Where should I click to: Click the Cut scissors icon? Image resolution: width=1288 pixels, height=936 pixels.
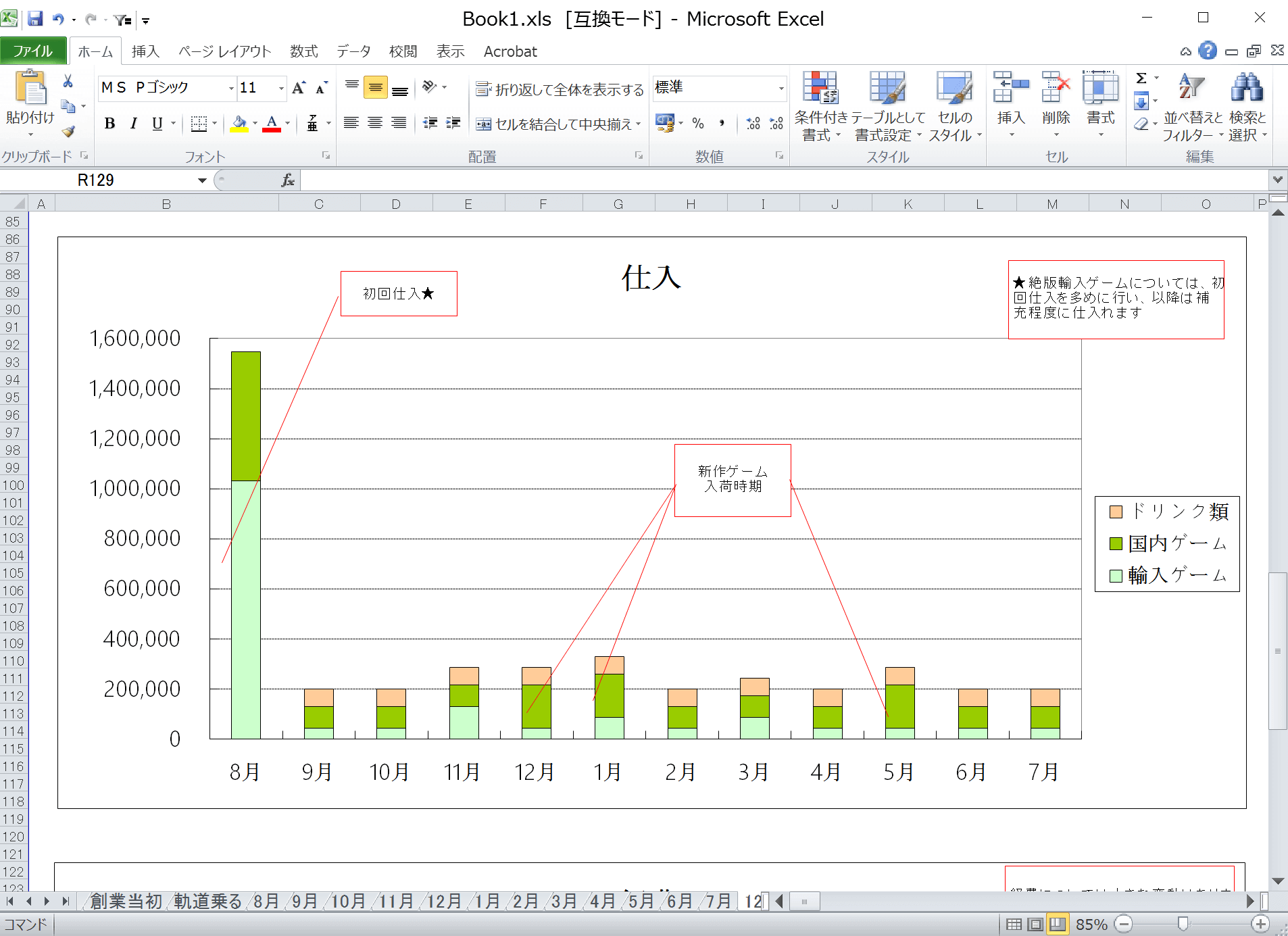tap(68, 82)
